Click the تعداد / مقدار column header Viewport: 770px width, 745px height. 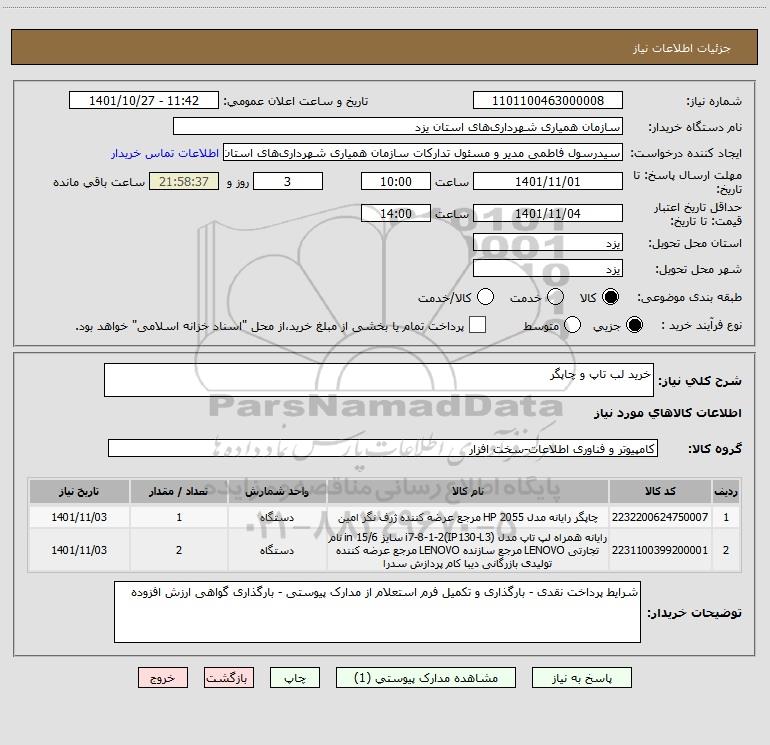(179, 491)
